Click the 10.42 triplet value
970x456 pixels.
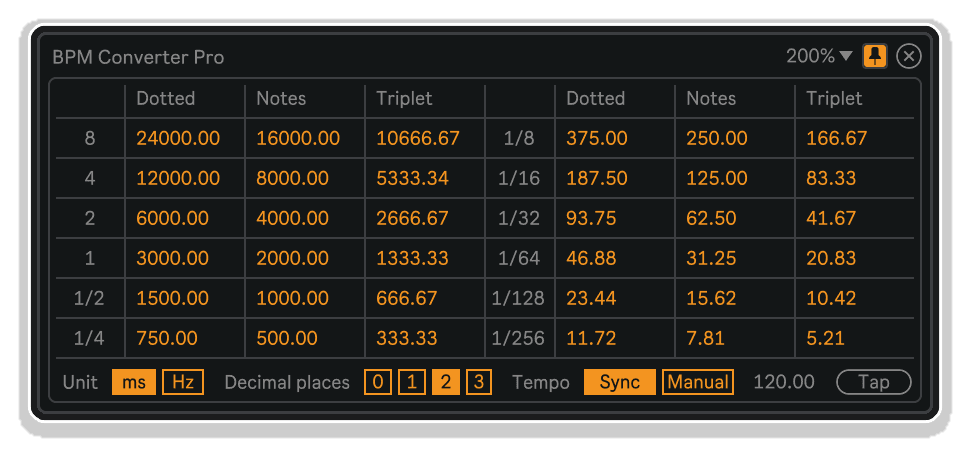click(x=831, y=298)
